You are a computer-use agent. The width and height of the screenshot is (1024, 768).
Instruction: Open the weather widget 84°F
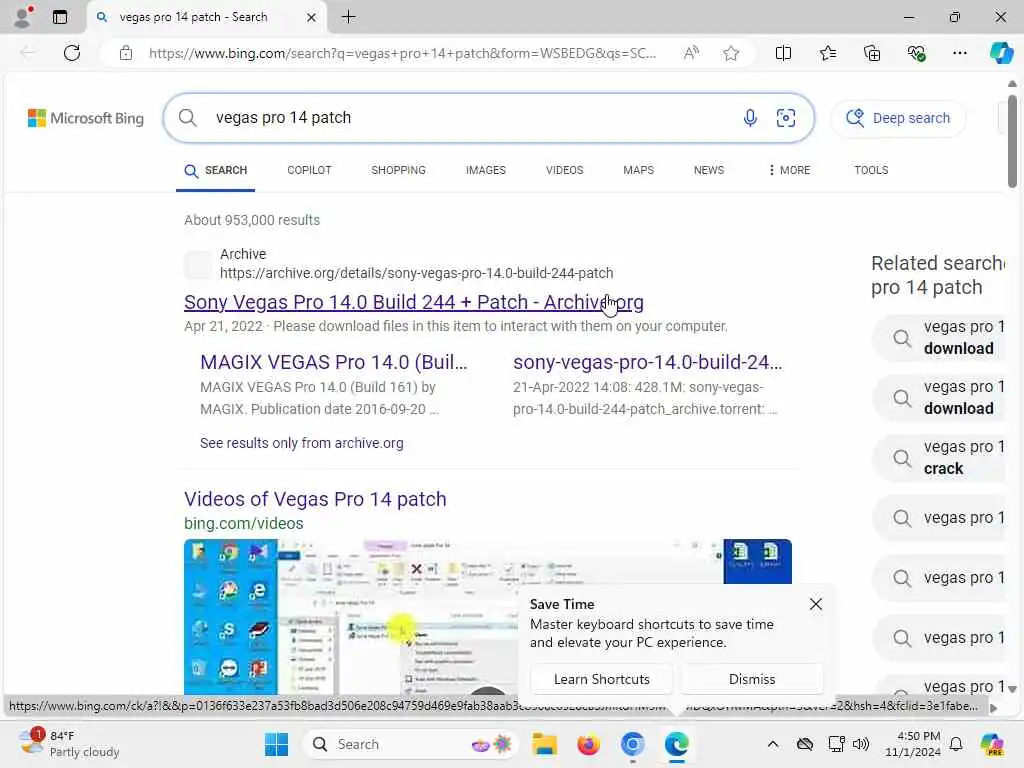coord(69,744)
